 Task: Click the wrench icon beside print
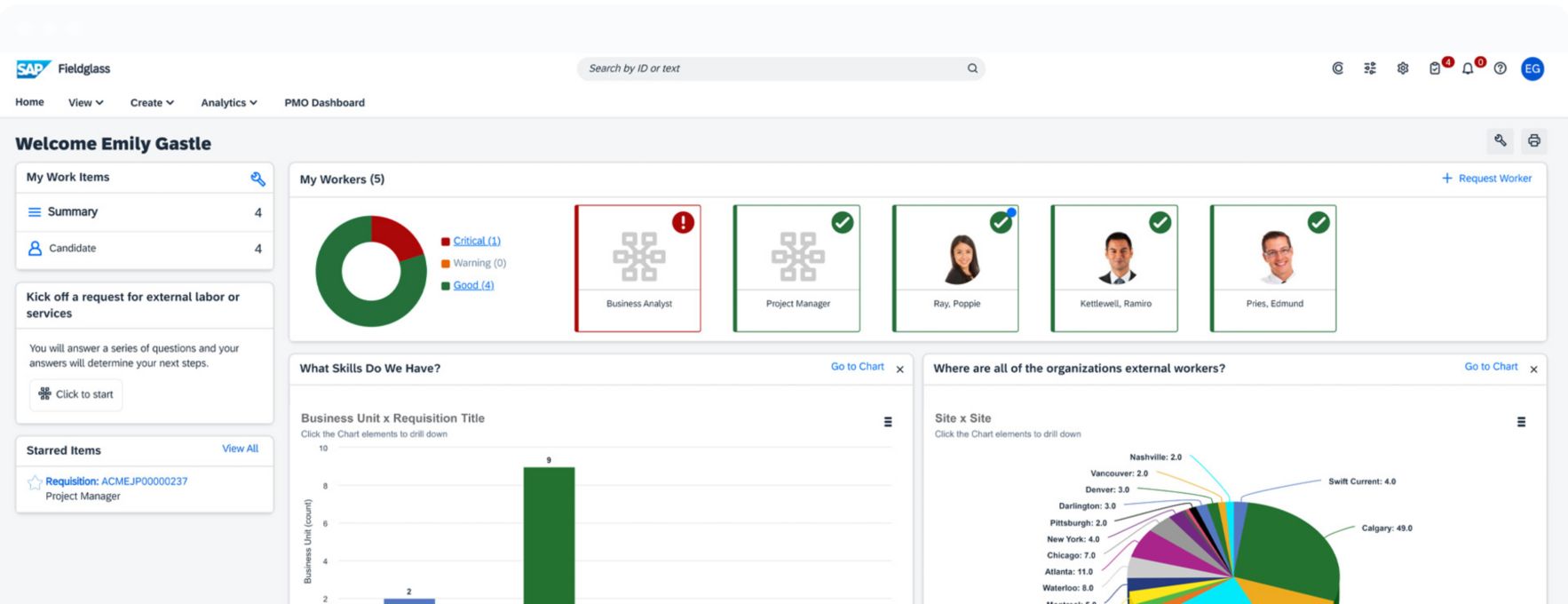pos(1501,140)
